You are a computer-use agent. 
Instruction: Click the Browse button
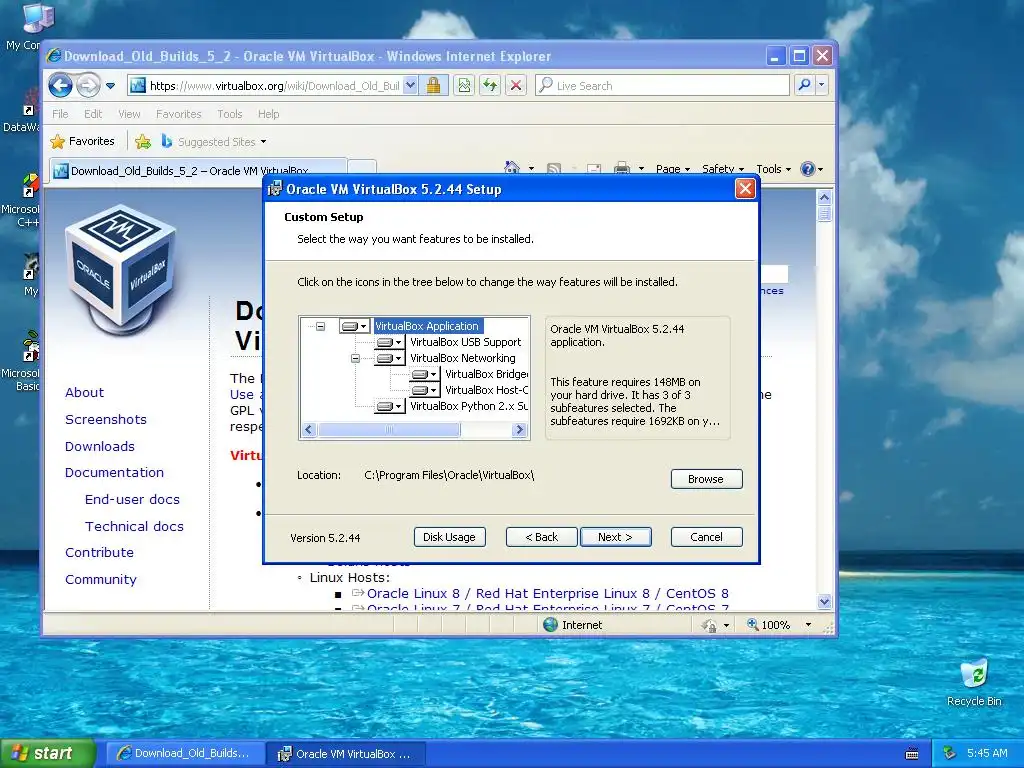click(x=706, y=479)
